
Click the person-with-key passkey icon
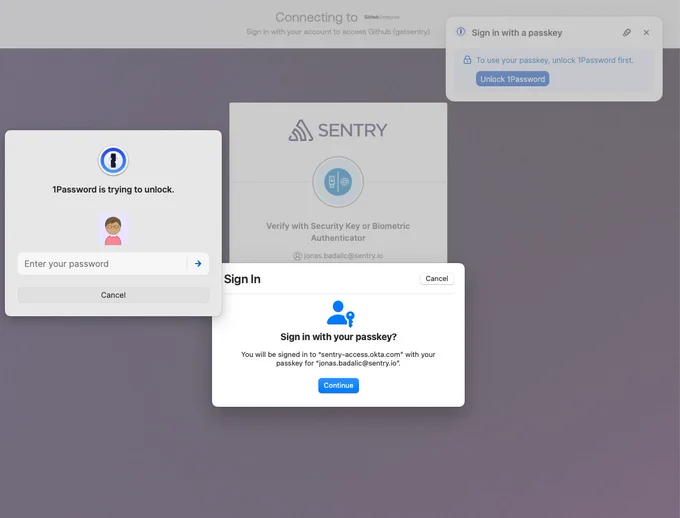(340, 314)
